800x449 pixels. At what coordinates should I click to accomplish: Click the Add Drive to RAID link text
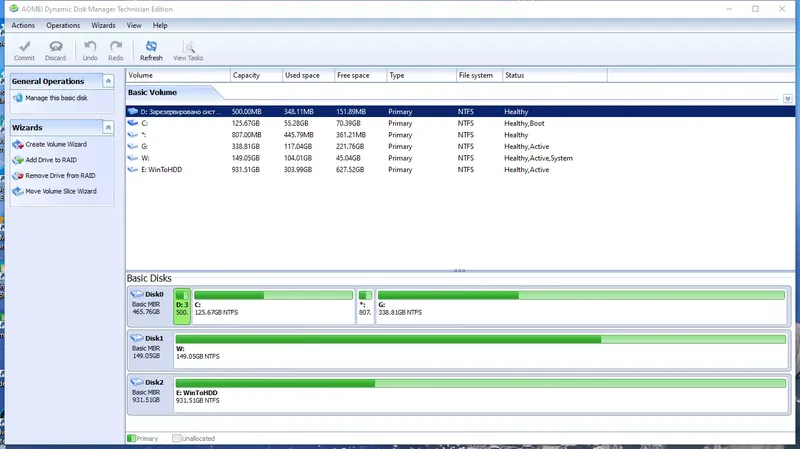(51, 160)
